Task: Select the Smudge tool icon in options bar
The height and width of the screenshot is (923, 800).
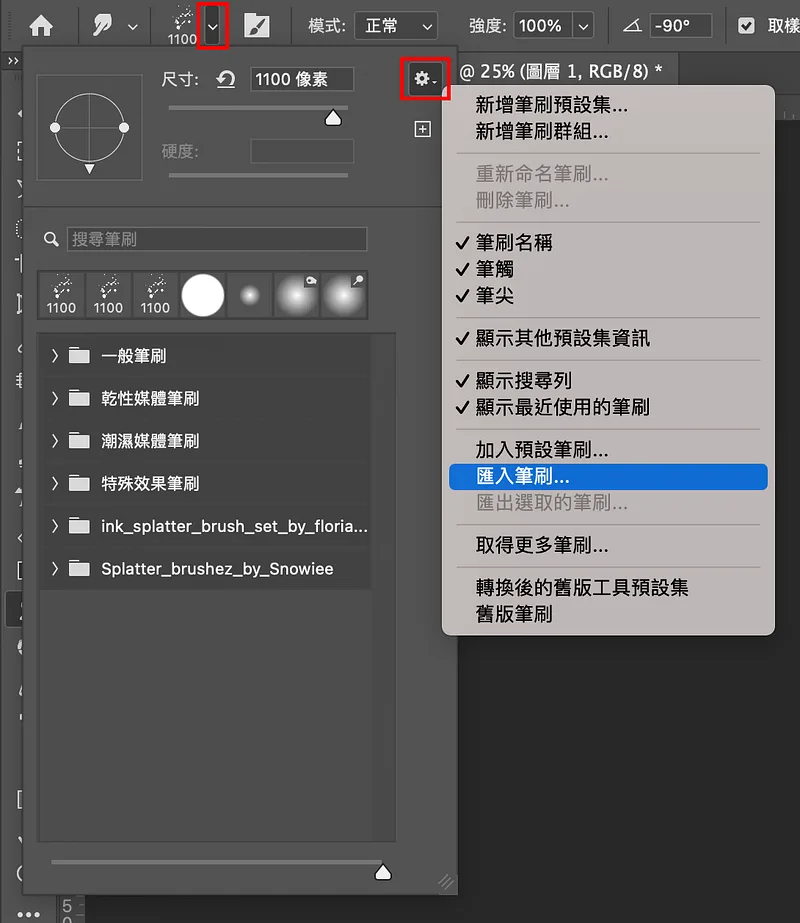Action: (x=102, y=25)
